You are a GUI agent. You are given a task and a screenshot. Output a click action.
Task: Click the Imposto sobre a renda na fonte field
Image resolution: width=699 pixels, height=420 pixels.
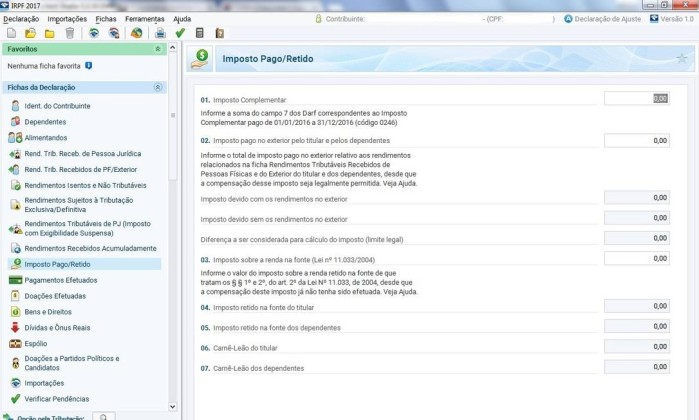pos(636,259)
